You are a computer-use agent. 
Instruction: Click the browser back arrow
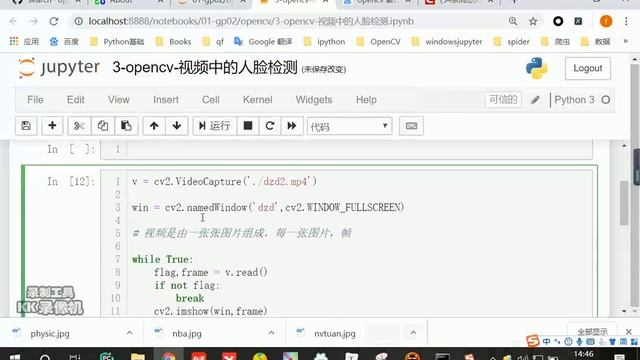13,21
